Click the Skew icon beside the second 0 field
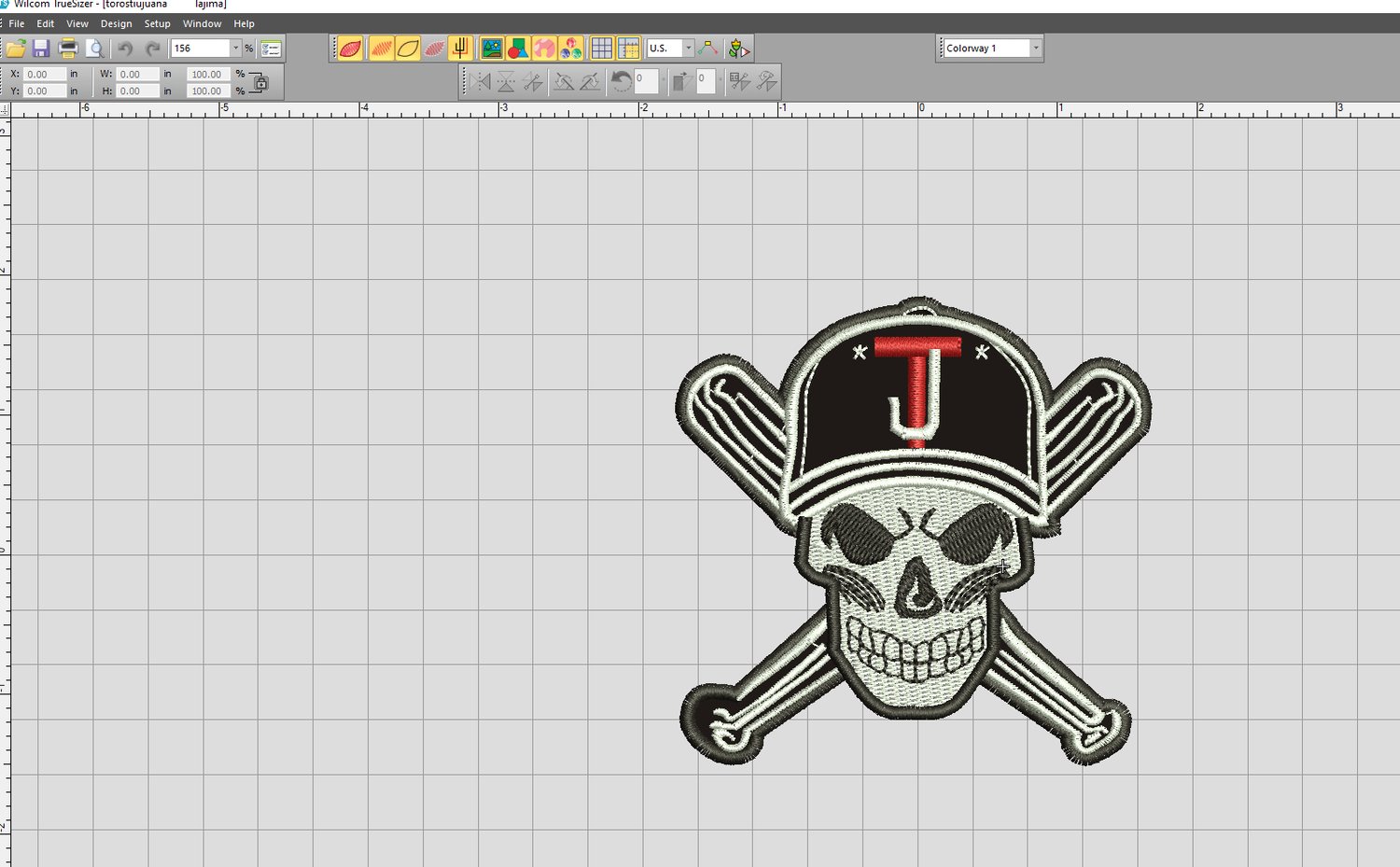Viewport: 1400px width, 867px height. pyautogui.click(x=681, y=82)
